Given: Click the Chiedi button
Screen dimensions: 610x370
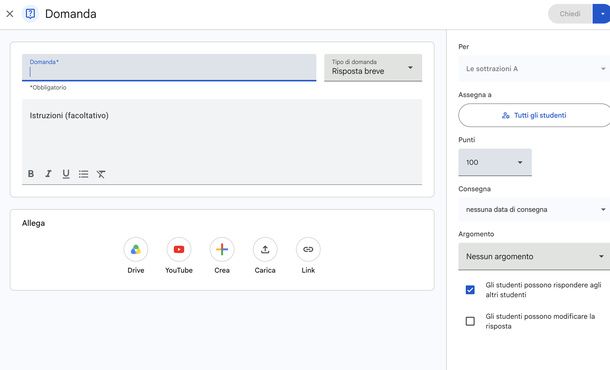Looking at the screenshot, I should point(570,14).
